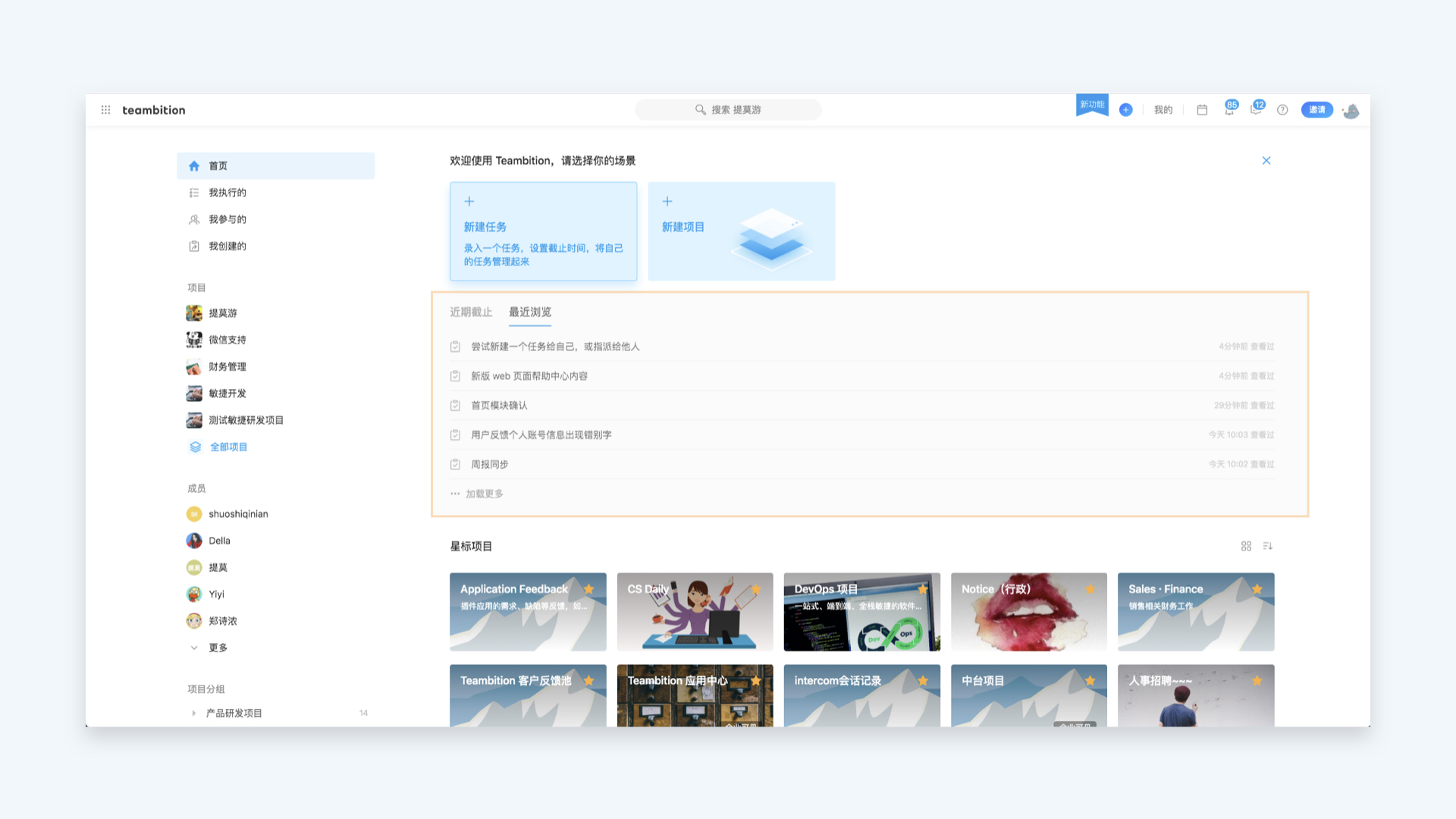Viewport: 1456px width, 819px height.
Task: Open Application Feedback project card
Action: point(528,612)
